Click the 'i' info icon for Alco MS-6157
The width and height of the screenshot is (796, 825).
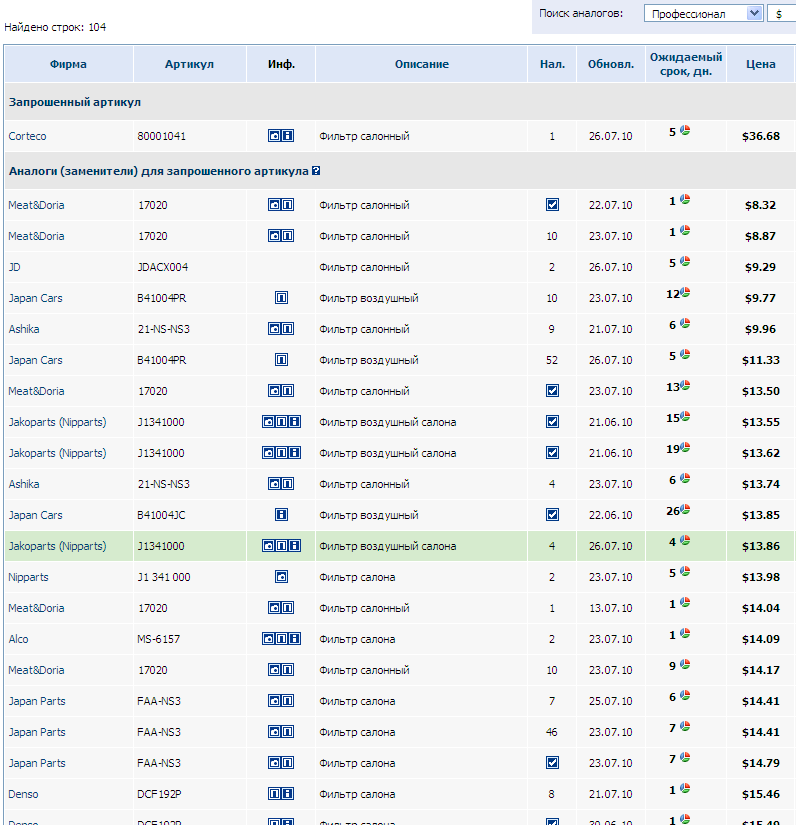click(x=295, y=639)
